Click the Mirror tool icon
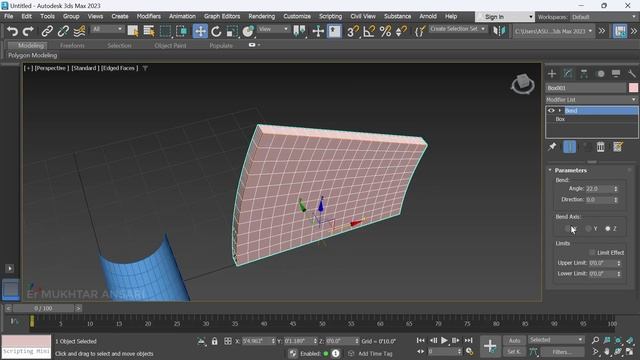640x360 pixels. 499,31
